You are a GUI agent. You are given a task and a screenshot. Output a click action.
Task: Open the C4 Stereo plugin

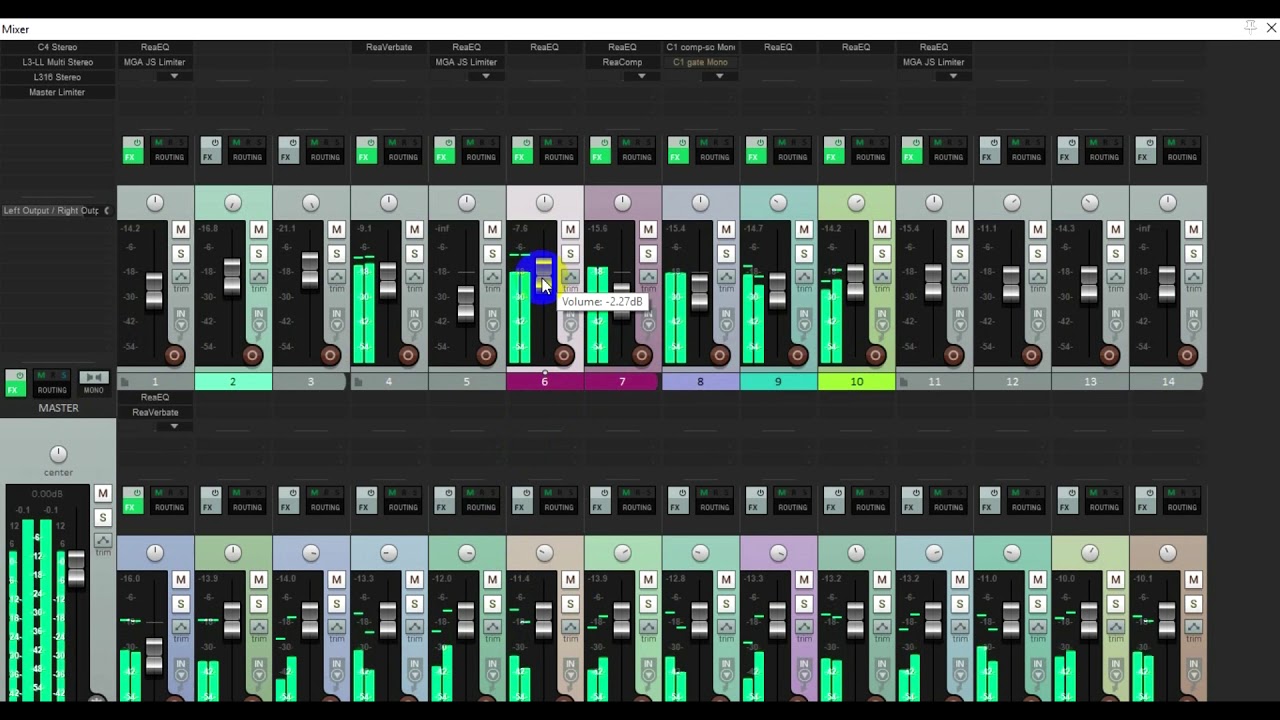tap(57, 47)
